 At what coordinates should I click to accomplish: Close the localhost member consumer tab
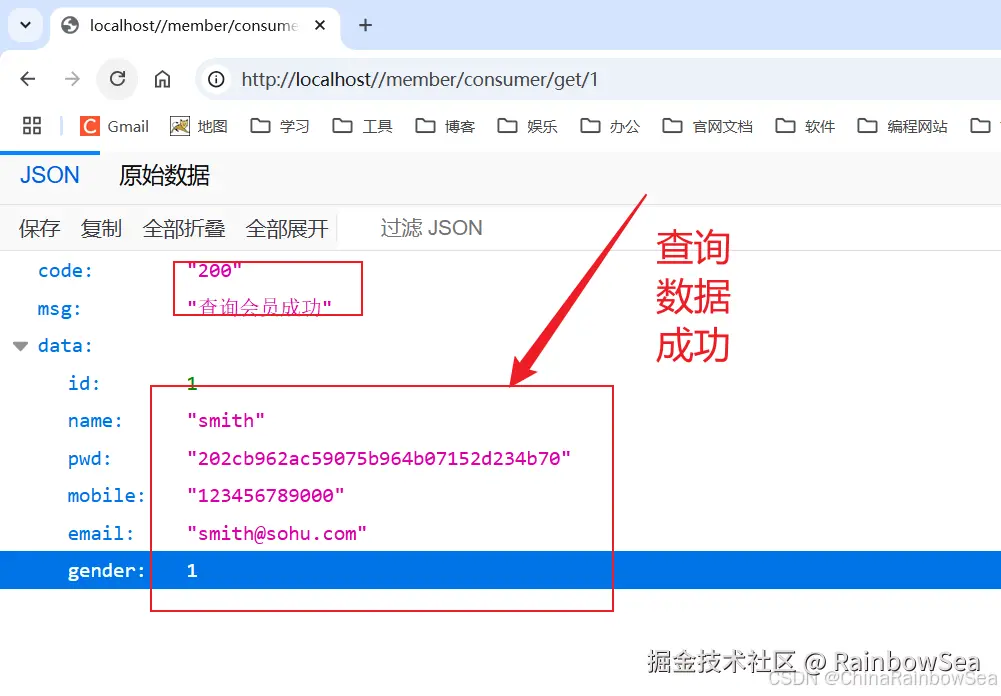tap(320, 26)
